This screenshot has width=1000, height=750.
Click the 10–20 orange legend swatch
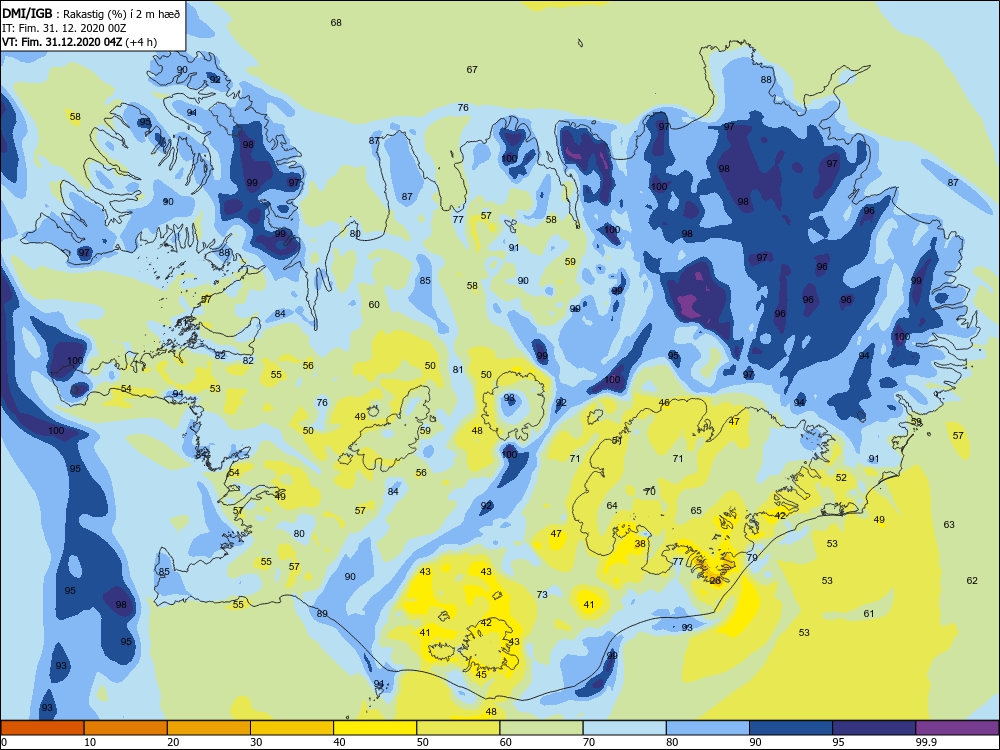click(126, 728)
